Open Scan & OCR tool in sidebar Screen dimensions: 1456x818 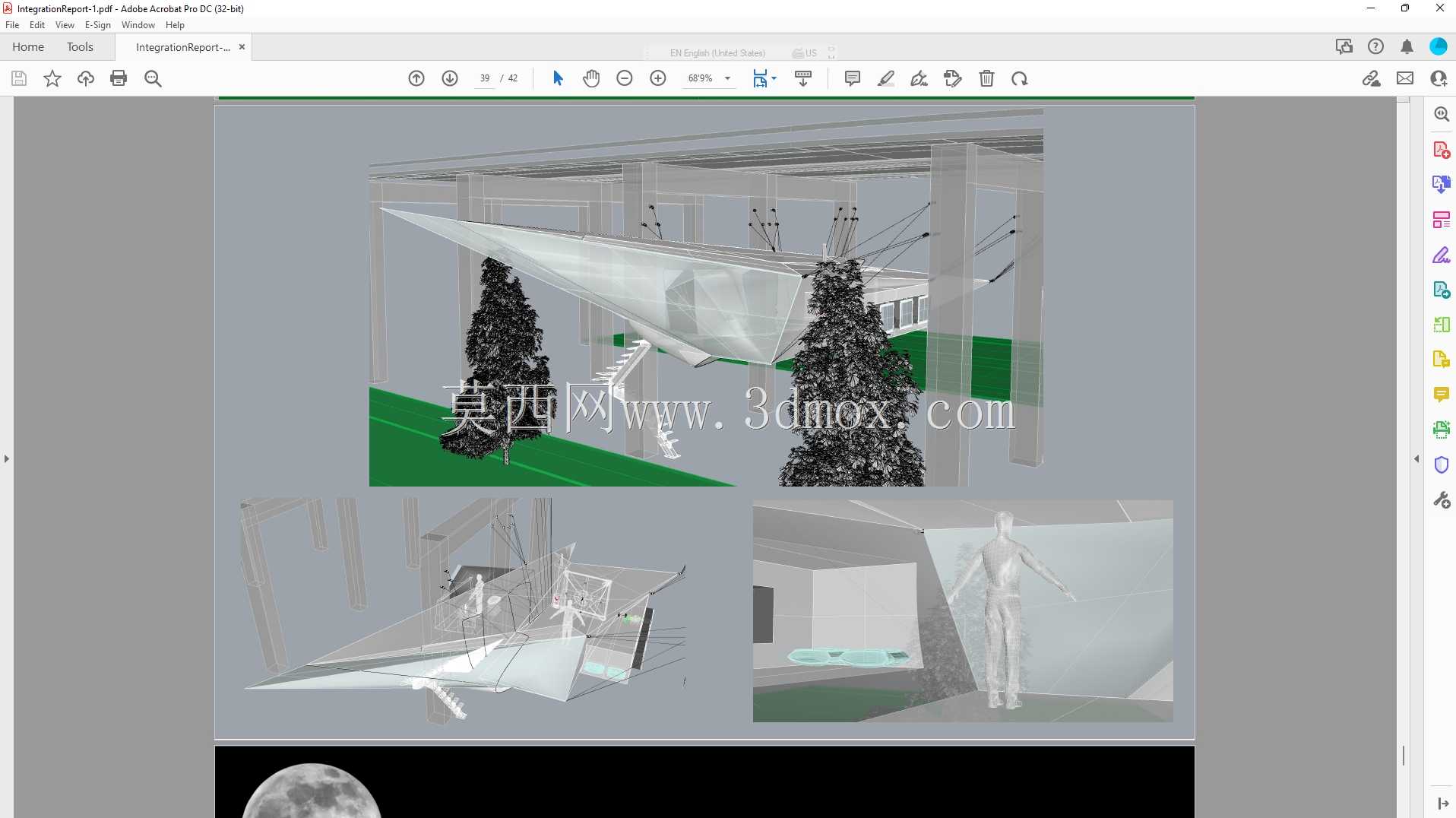[x=1442, y=430]
